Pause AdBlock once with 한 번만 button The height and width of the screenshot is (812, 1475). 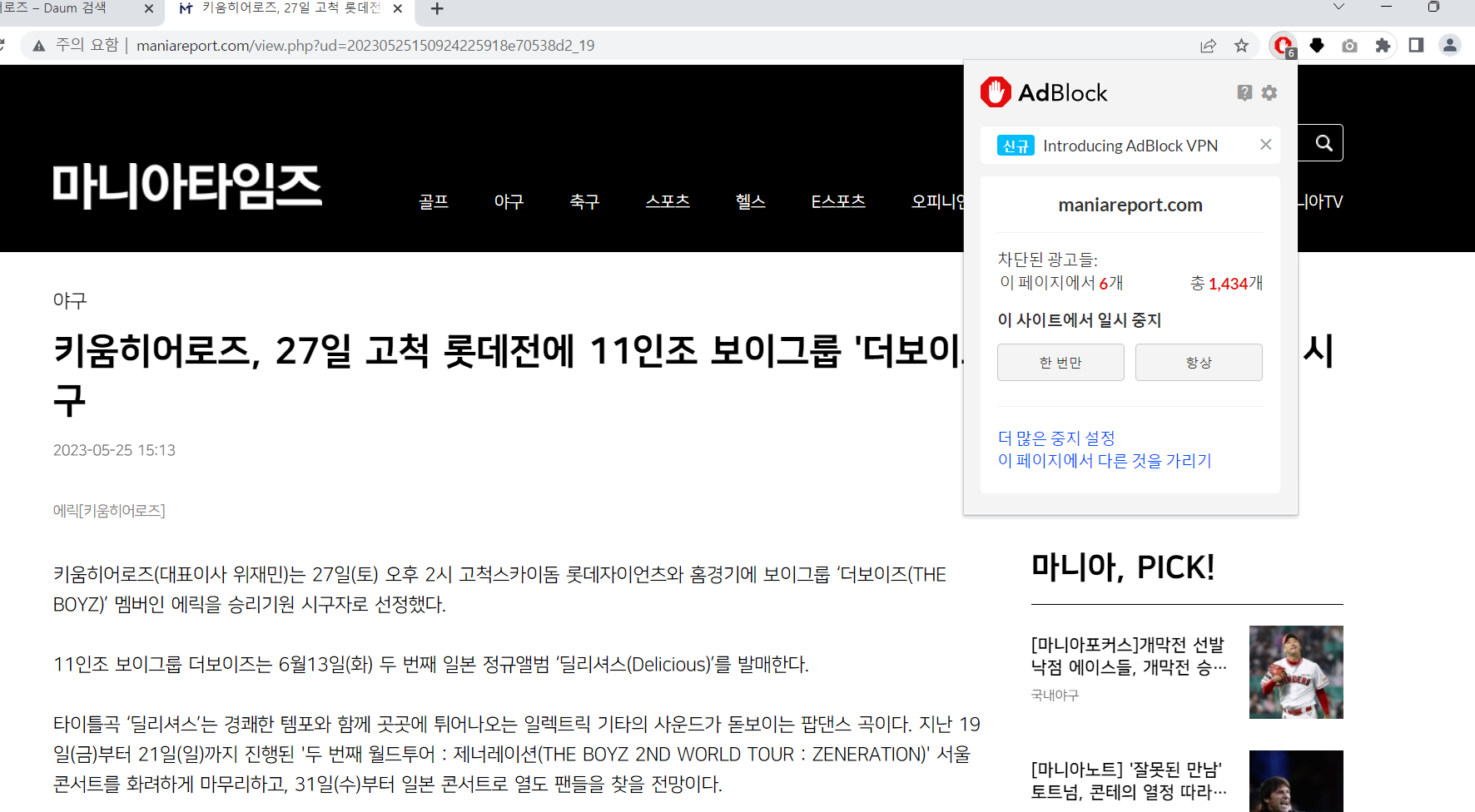tap(1060, 363)
